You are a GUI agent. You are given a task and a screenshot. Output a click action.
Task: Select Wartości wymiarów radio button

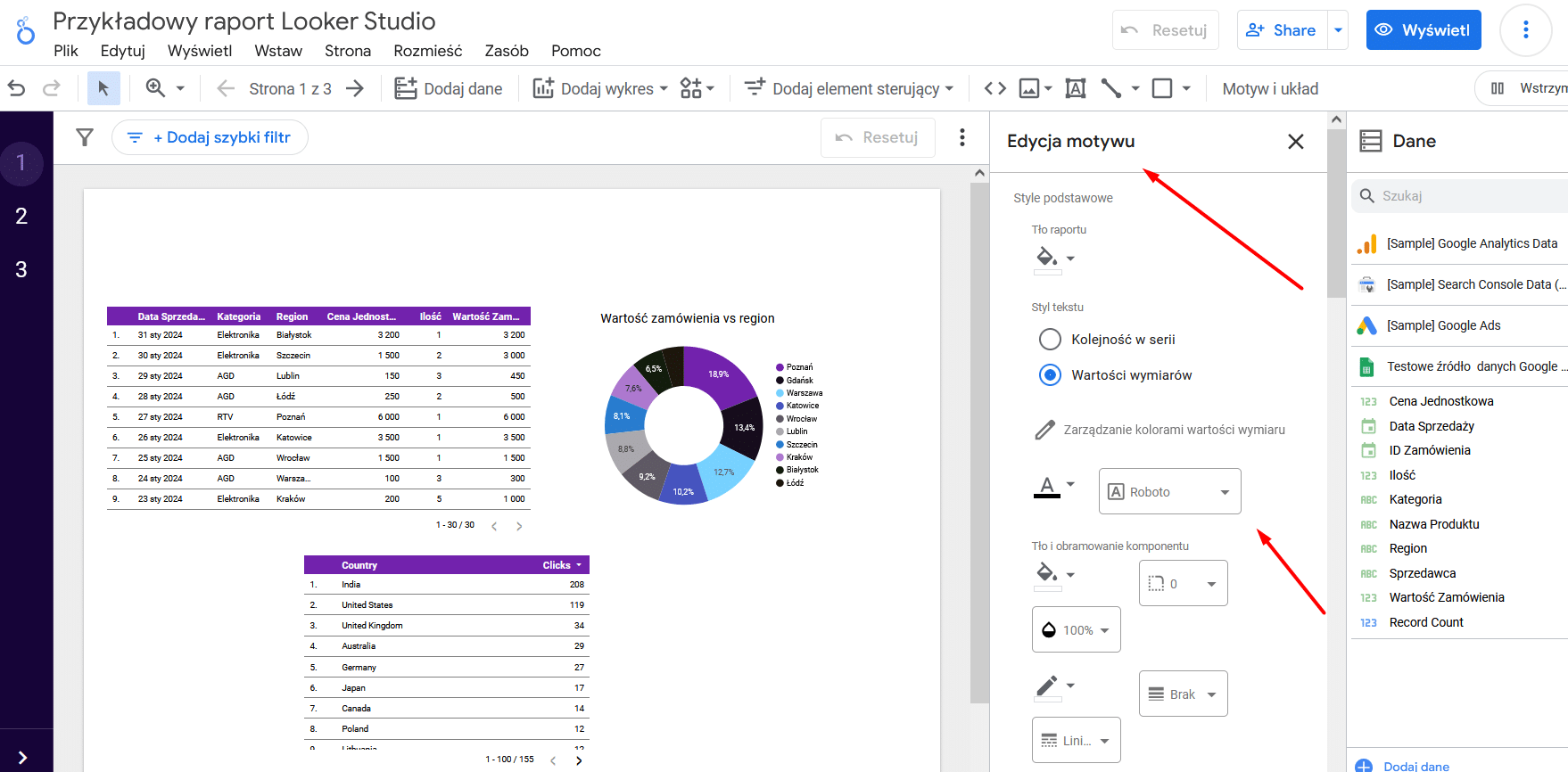pos(1051,375)
